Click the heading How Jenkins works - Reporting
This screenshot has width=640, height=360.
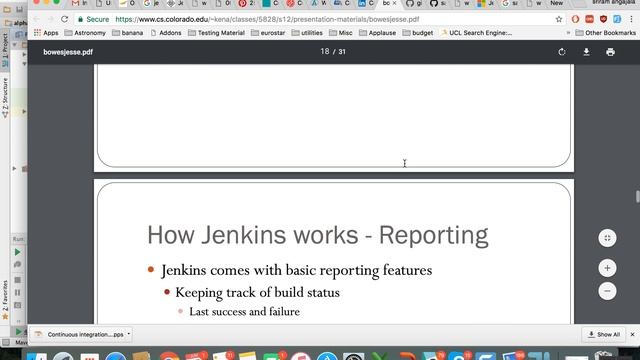[x=318, y=235]
